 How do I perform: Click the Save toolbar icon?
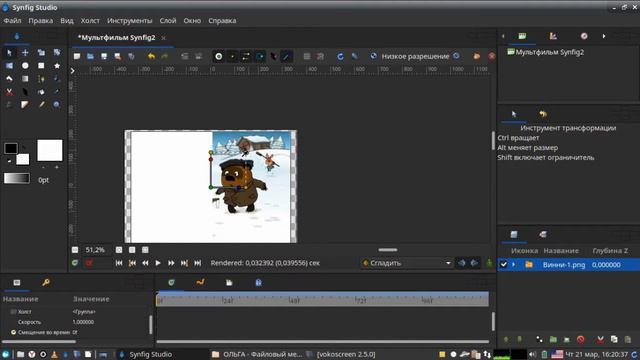coord(104,56)
